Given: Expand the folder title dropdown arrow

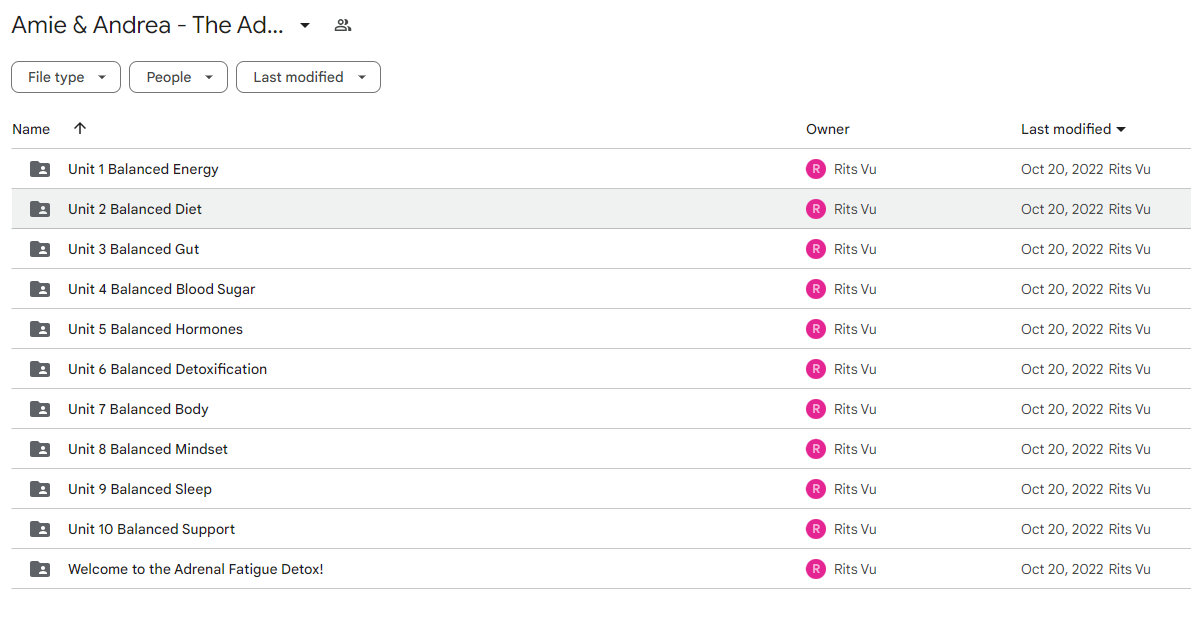Looking at the screenshot, I should point(305,25).
